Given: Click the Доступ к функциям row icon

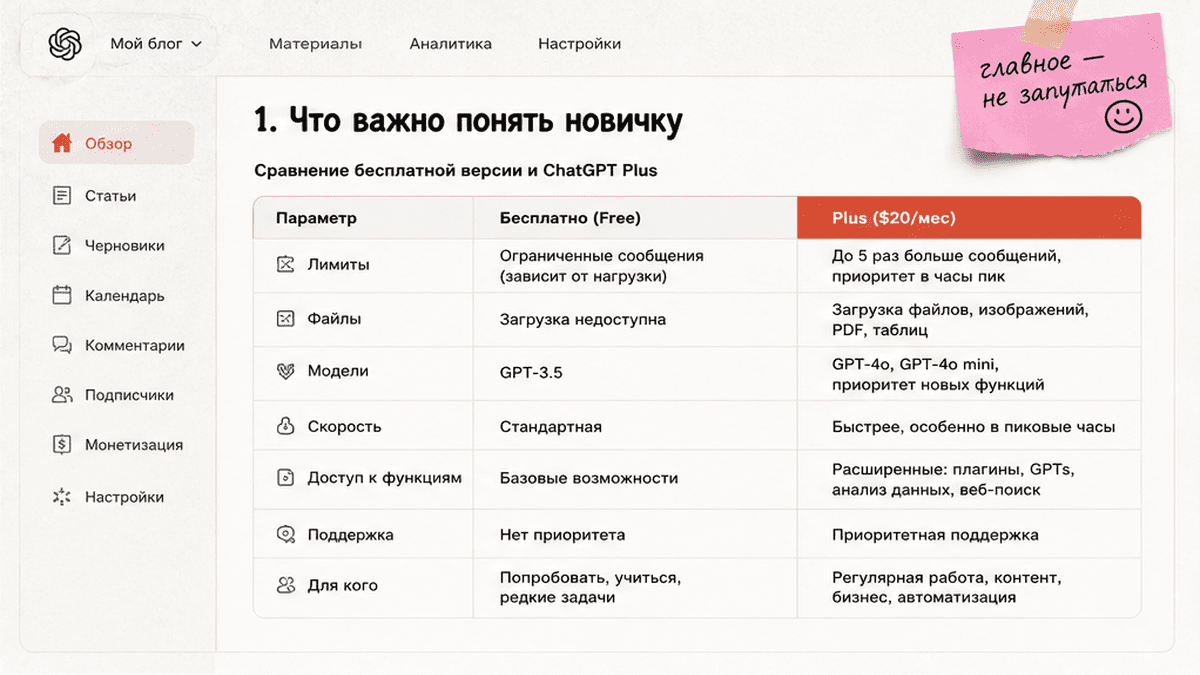Looking at the screenshot, I should pos(286,478).
